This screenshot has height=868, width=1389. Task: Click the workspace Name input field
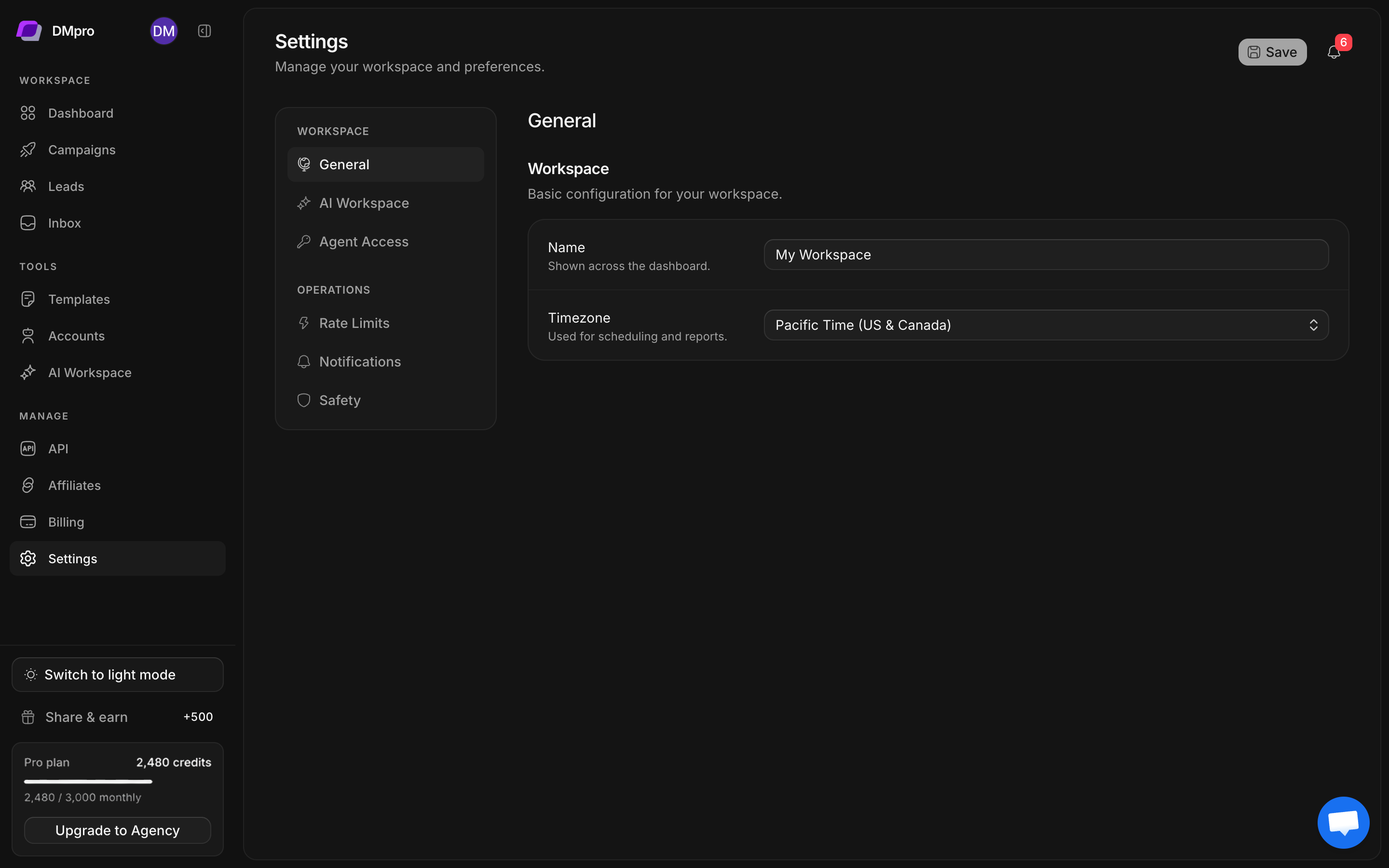tap(1047, 254)
